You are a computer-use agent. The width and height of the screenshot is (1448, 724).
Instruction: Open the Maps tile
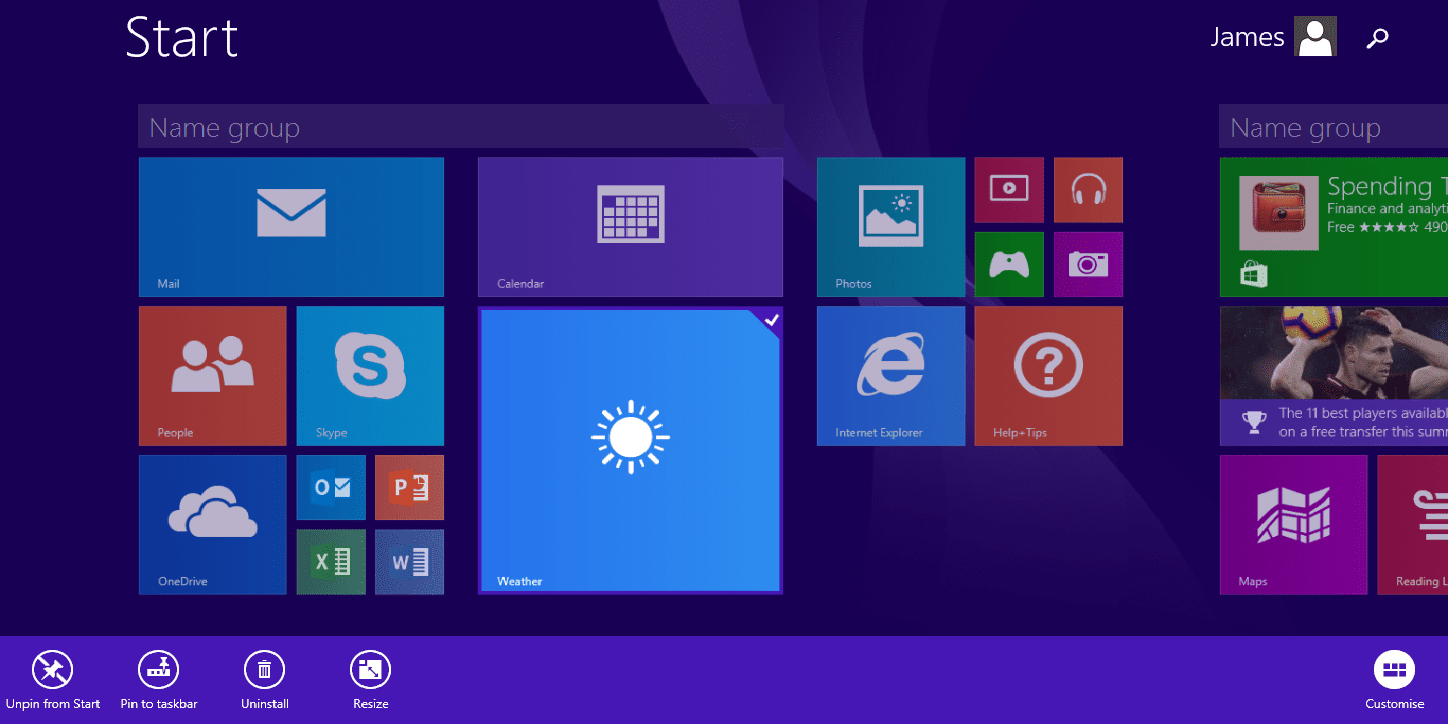point(1293,525)
